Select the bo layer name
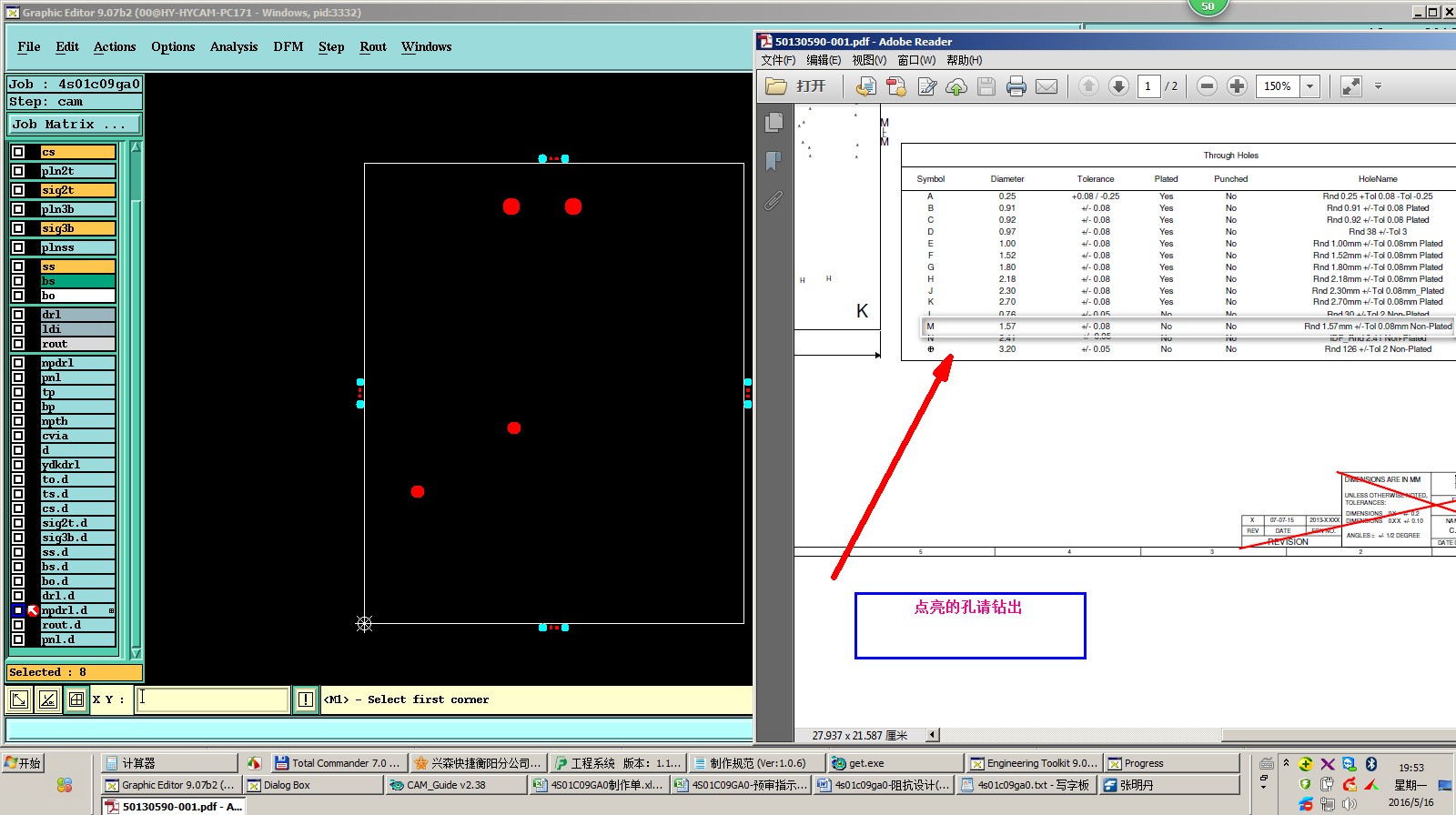1456x815 pixels. point(77,296)
